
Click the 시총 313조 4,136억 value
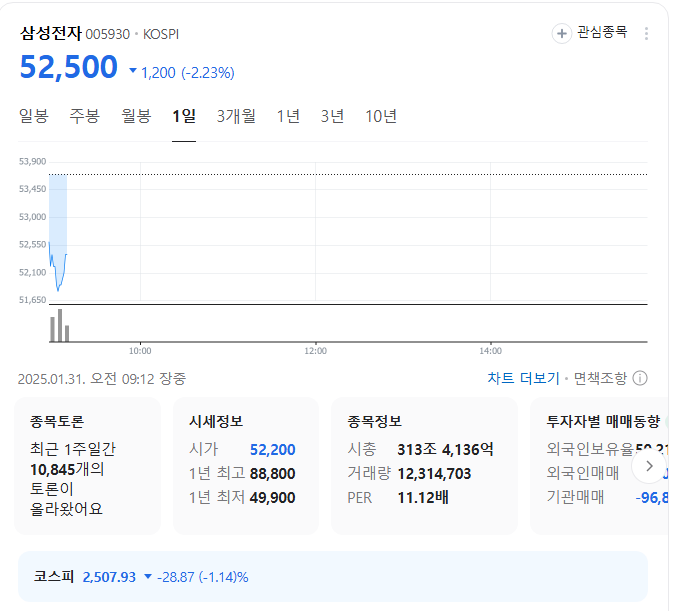click(445, 450)
